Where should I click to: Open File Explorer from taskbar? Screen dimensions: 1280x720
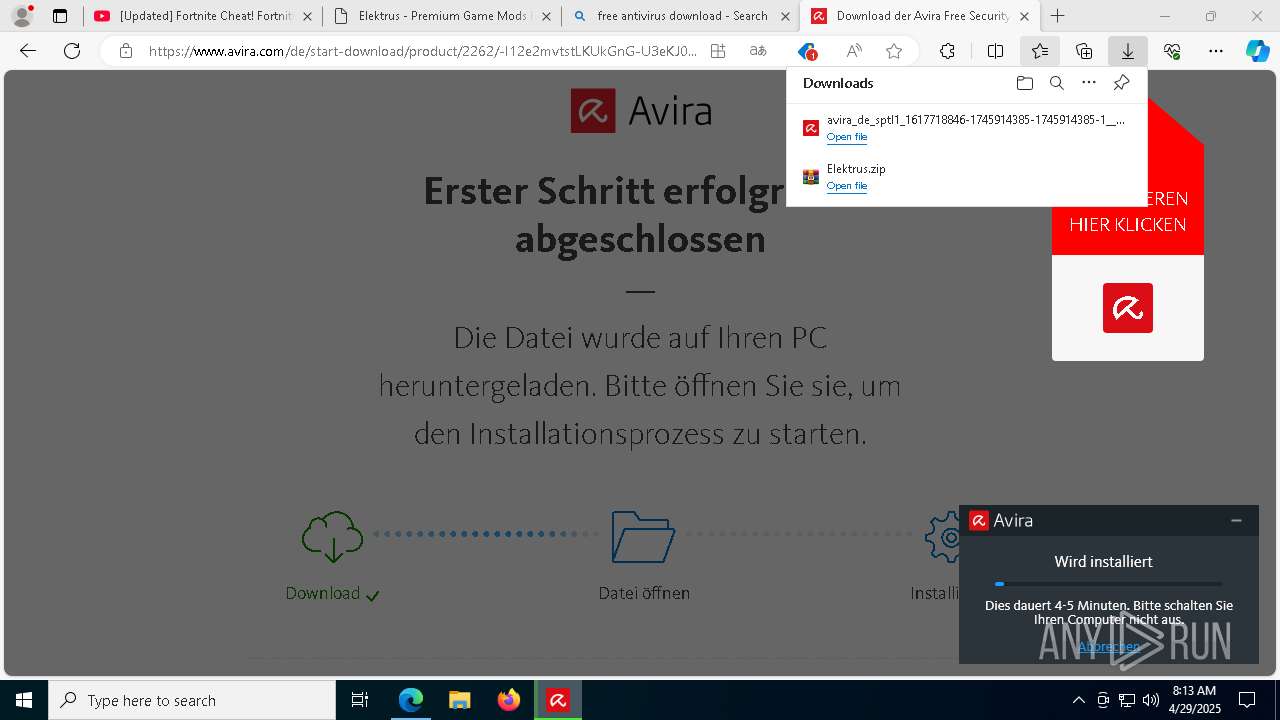(x=460, y=700)
